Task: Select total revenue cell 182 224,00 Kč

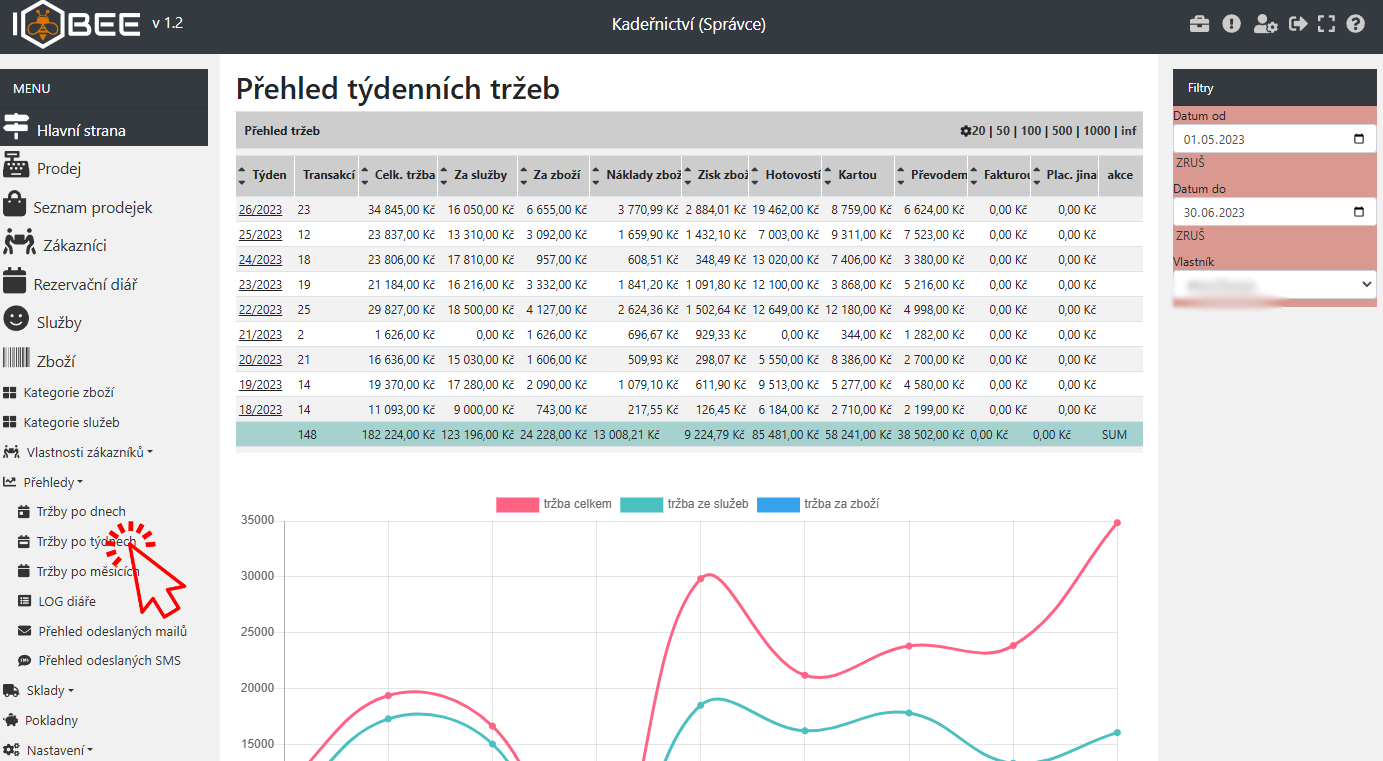Action: 397,435
